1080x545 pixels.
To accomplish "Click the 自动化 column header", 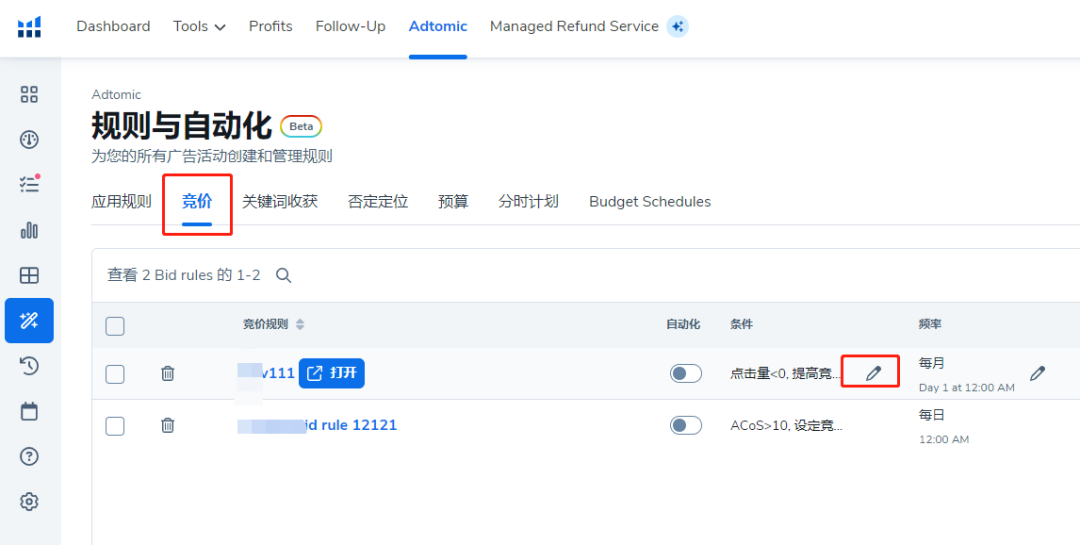I will tap(683, 325).
